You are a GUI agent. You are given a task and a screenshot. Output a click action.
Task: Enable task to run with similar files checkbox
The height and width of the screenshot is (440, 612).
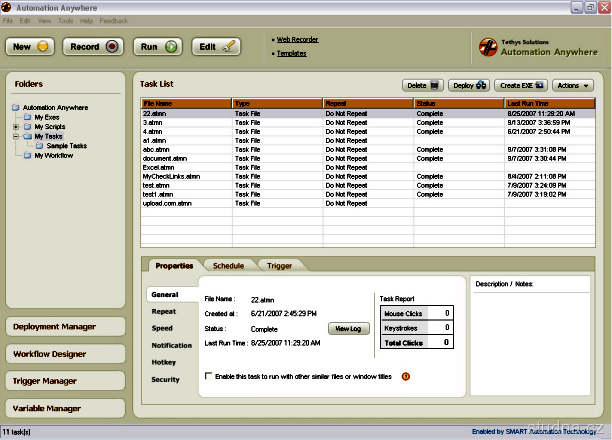[208, 376]
